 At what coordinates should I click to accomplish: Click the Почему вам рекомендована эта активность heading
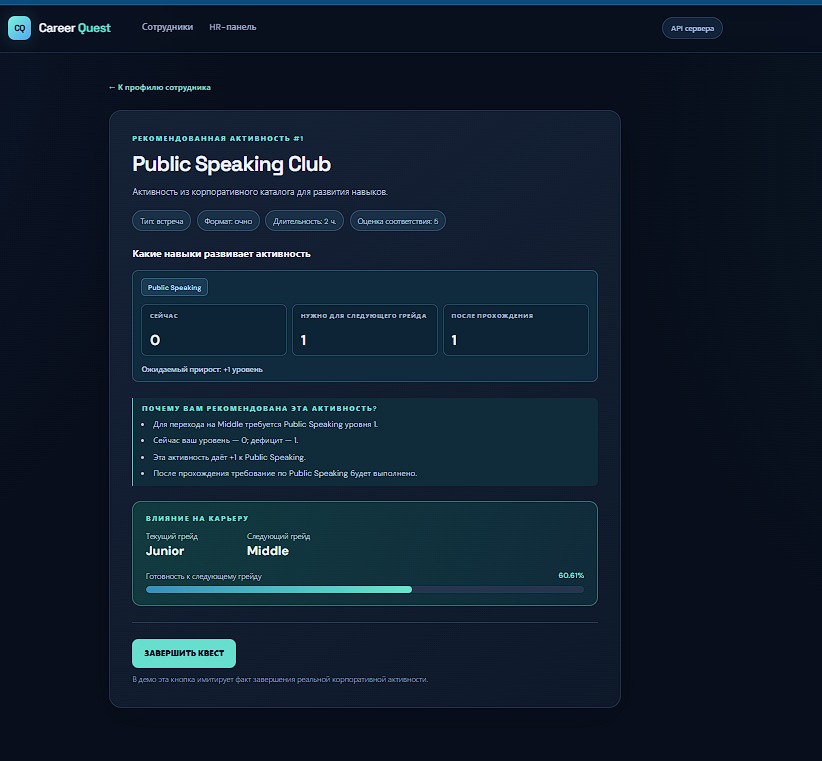coord(259,408)
